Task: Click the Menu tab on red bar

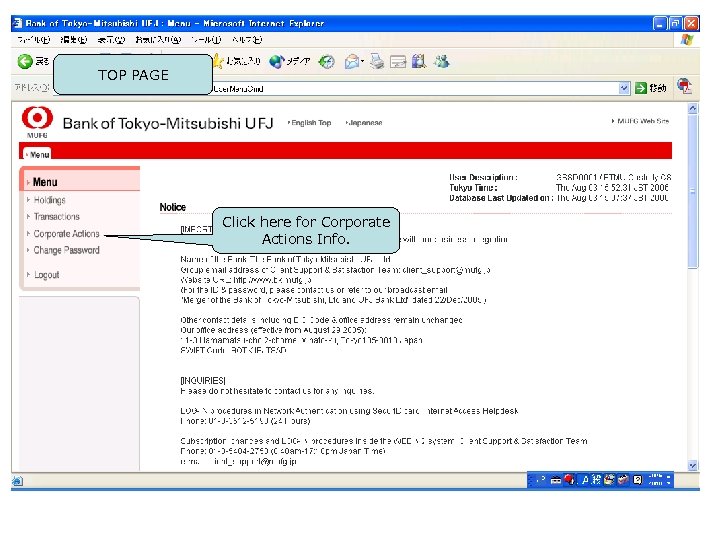Action: 38,154
